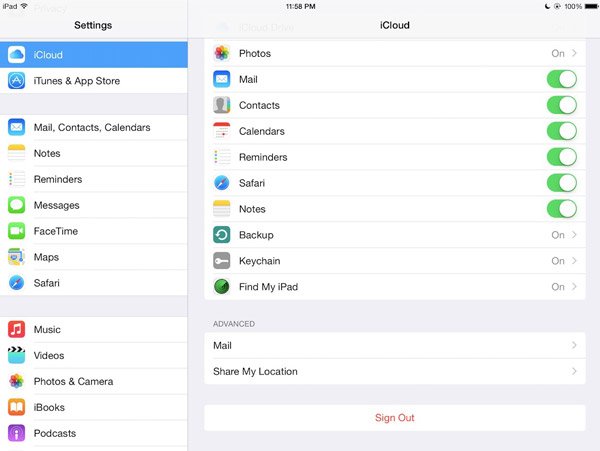Tap the Mail icon in iCloud list

[222, 79]
